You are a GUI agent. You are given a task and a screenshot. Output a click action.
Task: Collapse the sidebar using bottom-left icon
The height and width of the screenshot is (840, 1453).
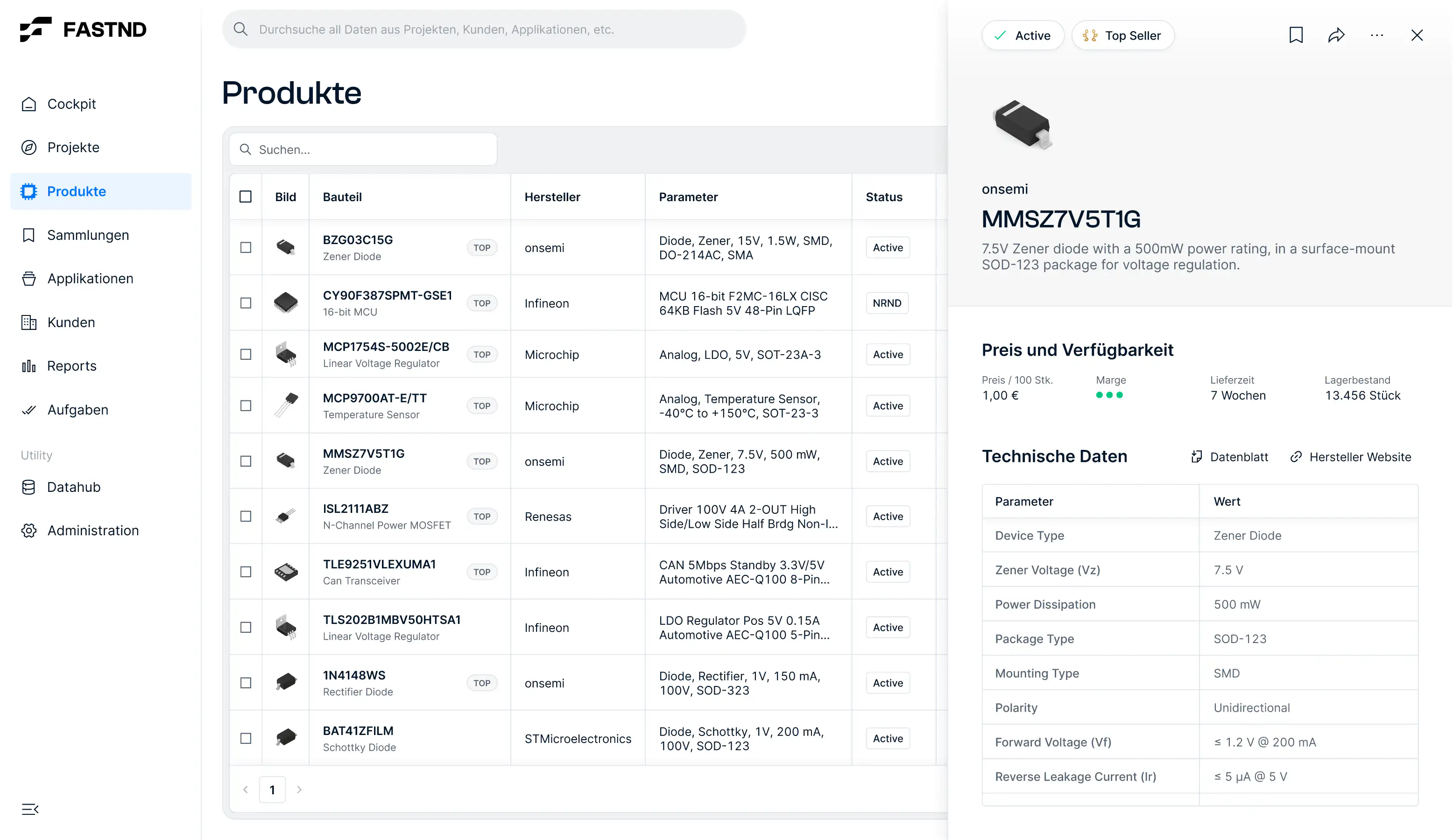(30, 809)
